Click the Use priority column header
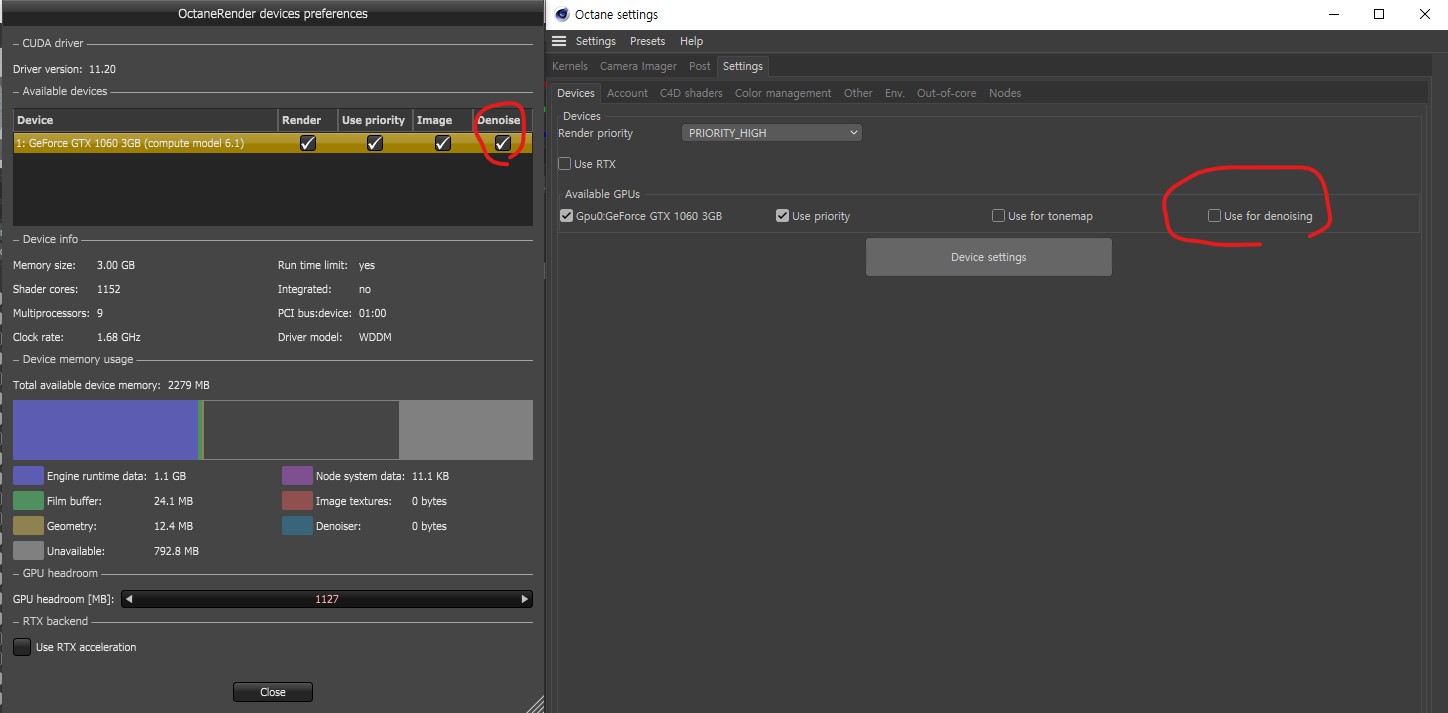 pos(373,120)
